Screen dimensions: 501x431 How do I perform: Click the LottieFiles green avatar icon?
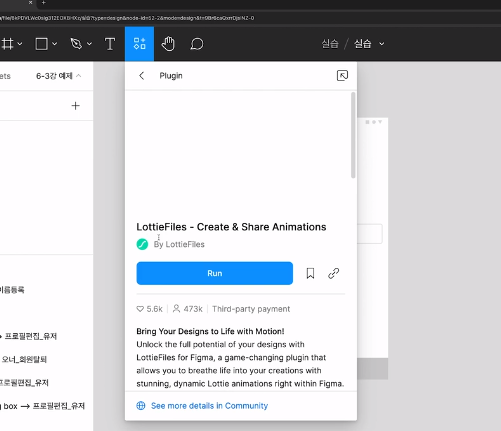point(142,244)
